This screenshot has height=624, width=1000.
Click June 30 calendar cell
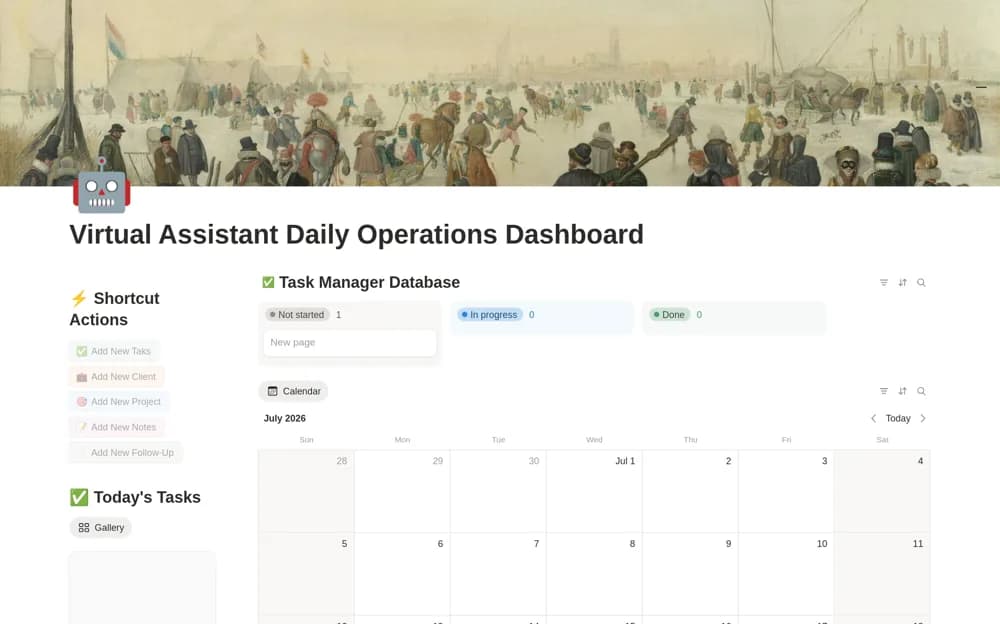[x=498, y=491]
